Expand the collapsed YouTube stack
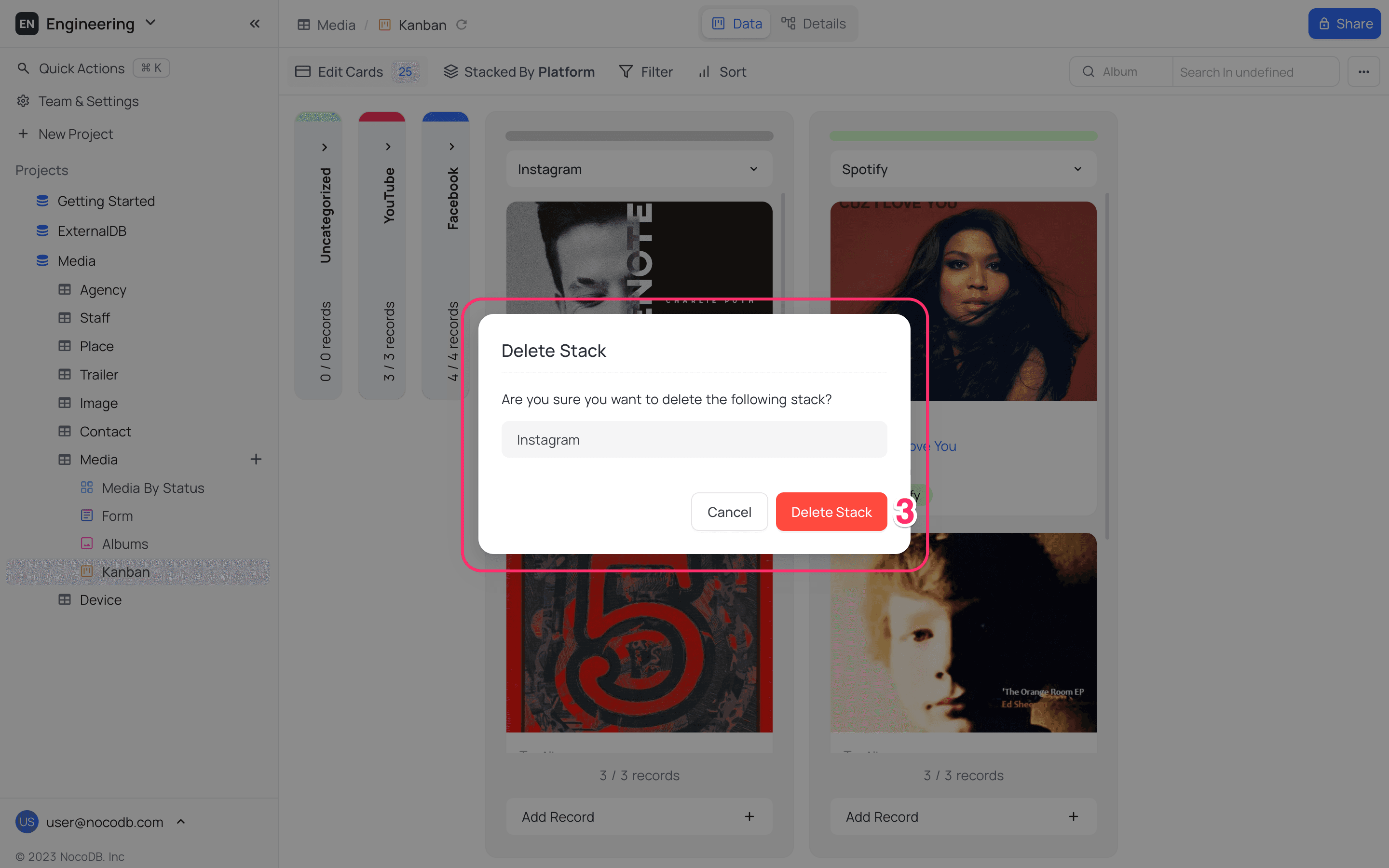 point(388,147)
